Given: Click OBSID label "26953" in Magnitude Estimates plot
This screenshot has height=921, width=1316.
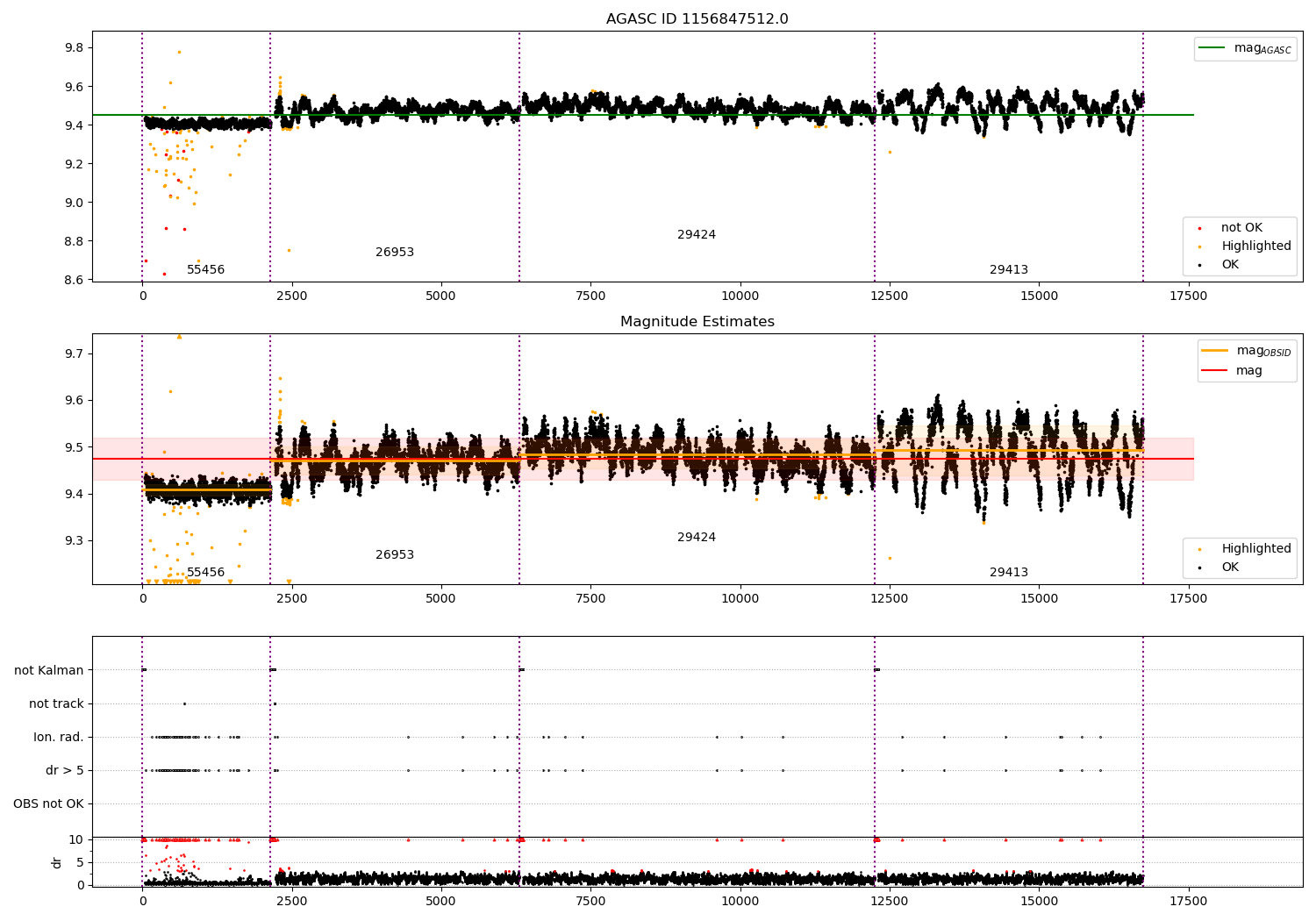Looking at the screenshot, I should coord(395,555).
